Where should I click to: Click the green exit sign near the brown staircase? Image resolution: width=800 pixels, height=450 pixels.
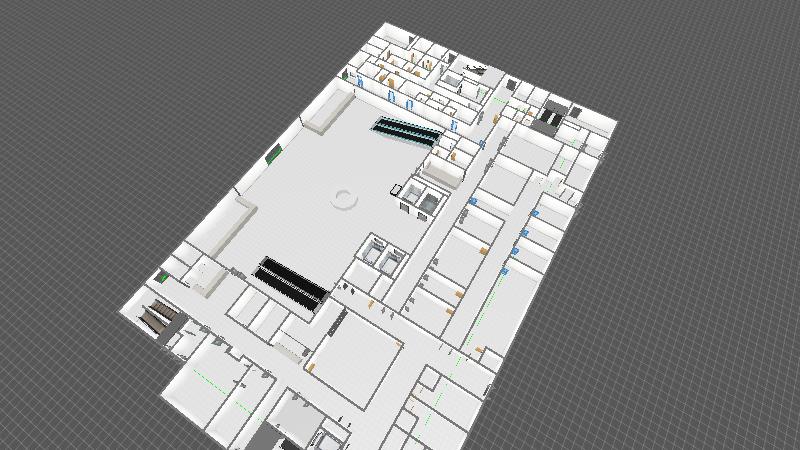tap(161, 277)
